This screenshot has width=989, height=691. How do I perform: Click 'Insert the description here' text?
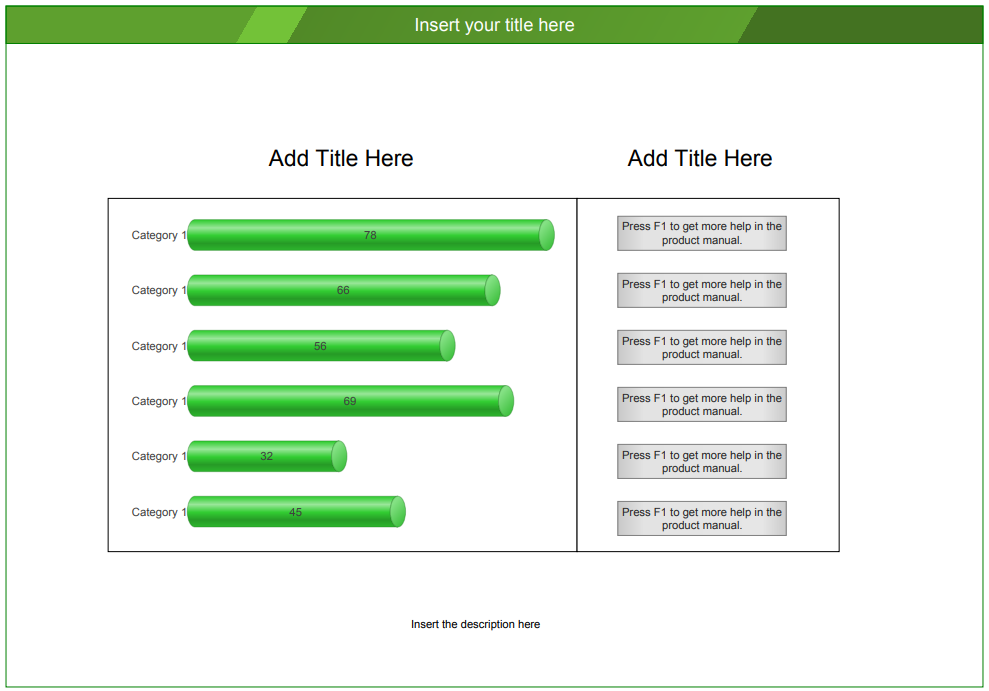pyautogui.click(x=475, y=624)
